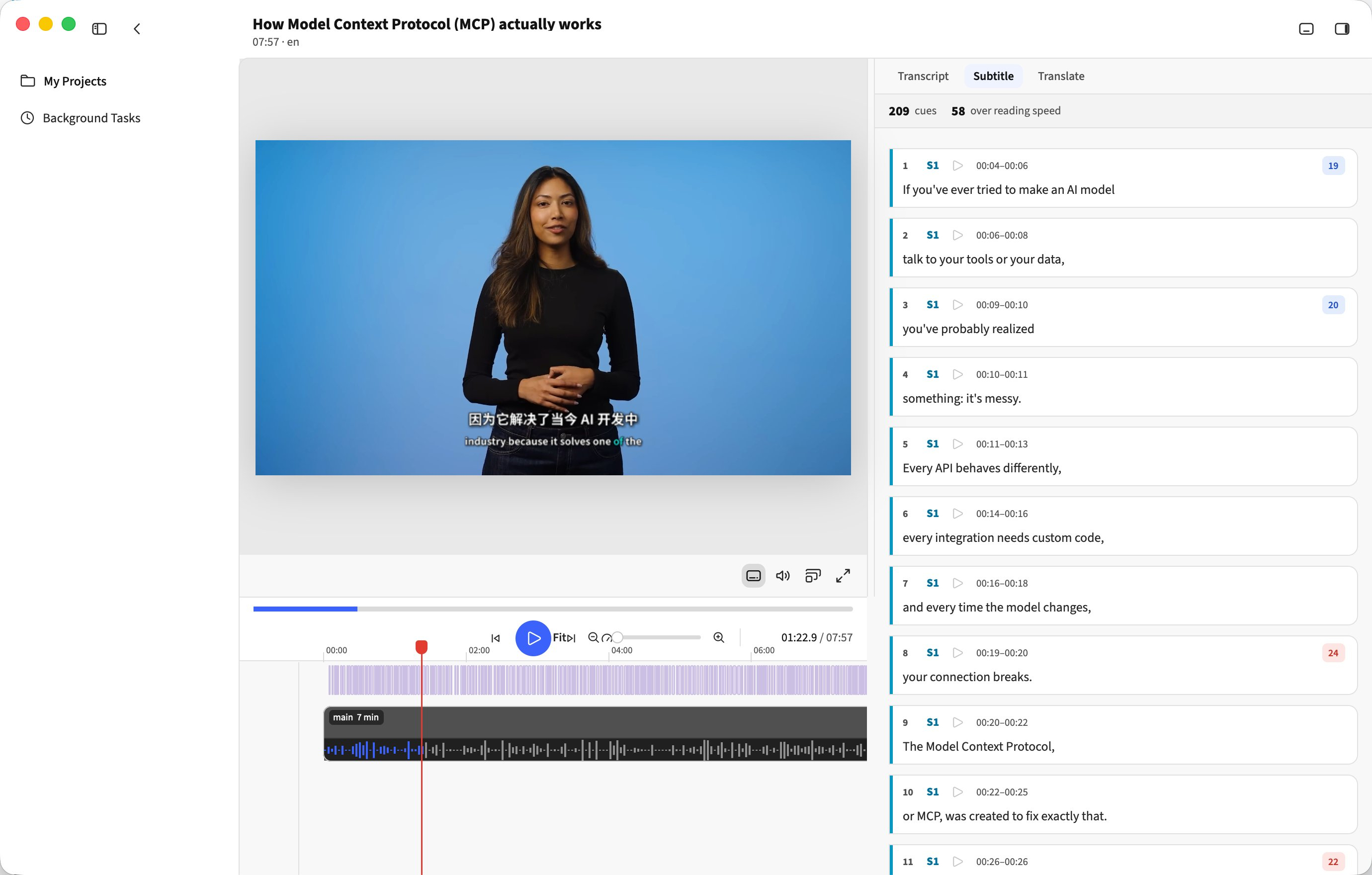Screen dimensions: 1372x875
Task: Click text "and every time the model changes,"
Action: (997, 607)
